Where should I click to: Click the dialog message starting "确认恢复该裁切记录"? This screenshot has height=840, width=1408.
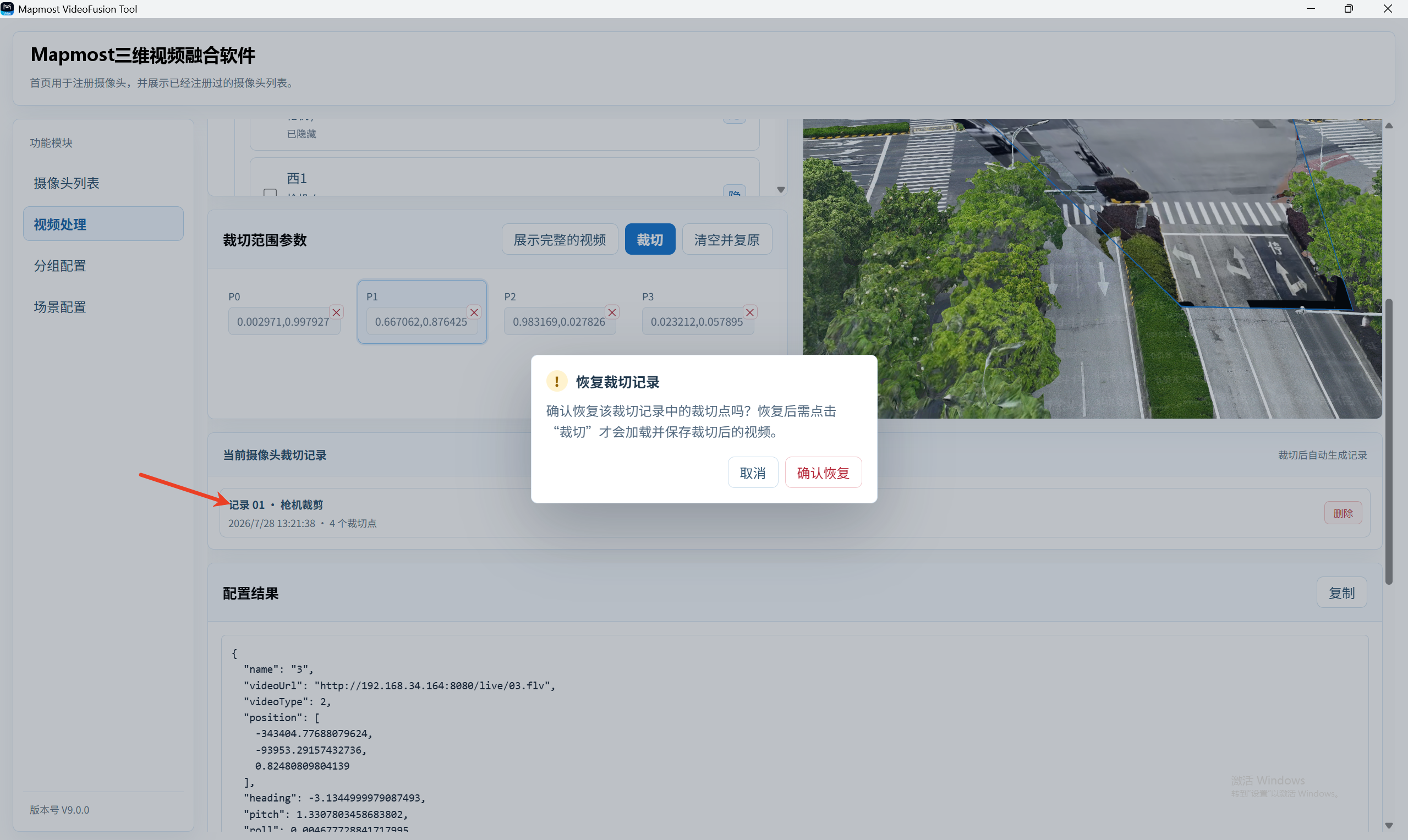click(691, 422)
